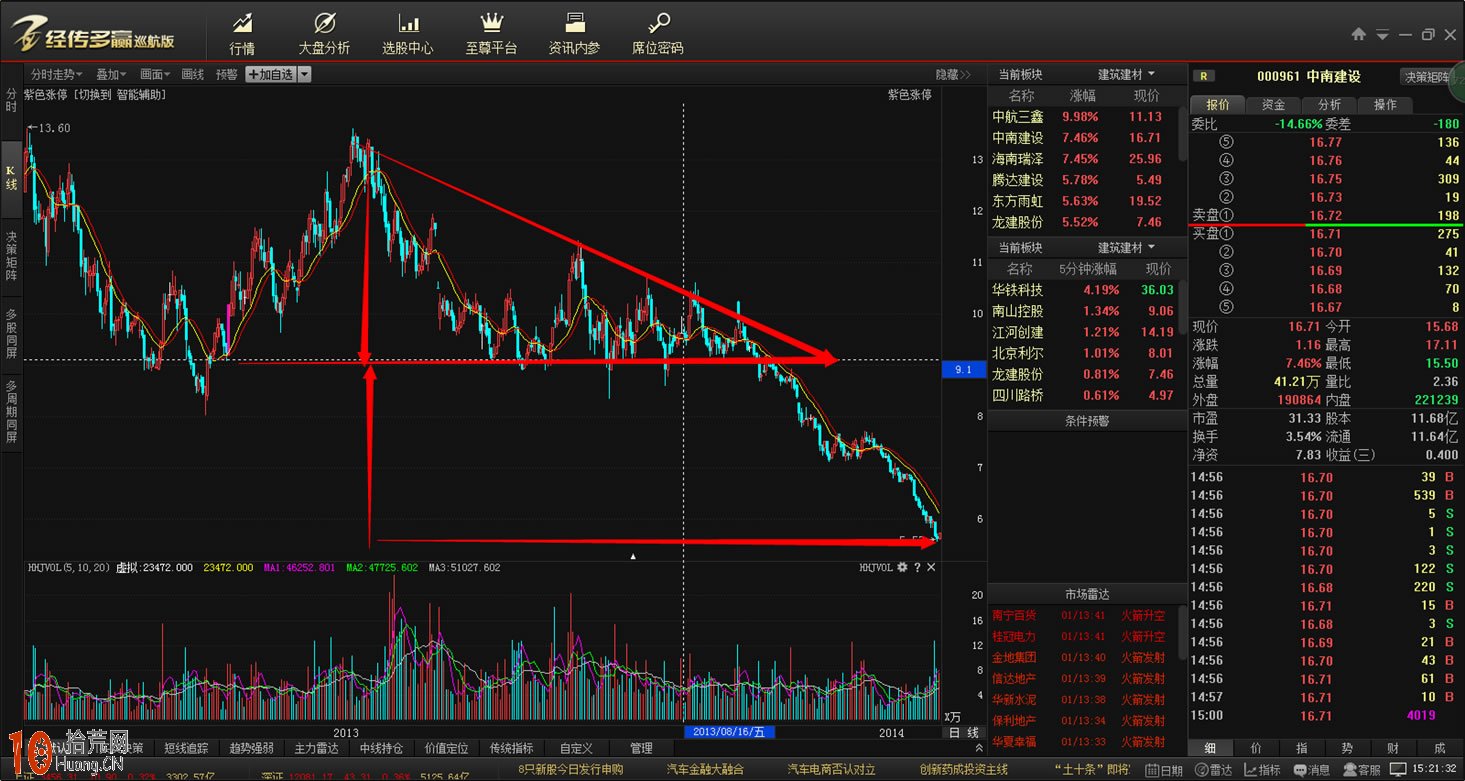Image resolution: width=1465 pixels, height=781 pixels.
Task: Select the 自定义 indicator tab
Action: coord(576,748)
